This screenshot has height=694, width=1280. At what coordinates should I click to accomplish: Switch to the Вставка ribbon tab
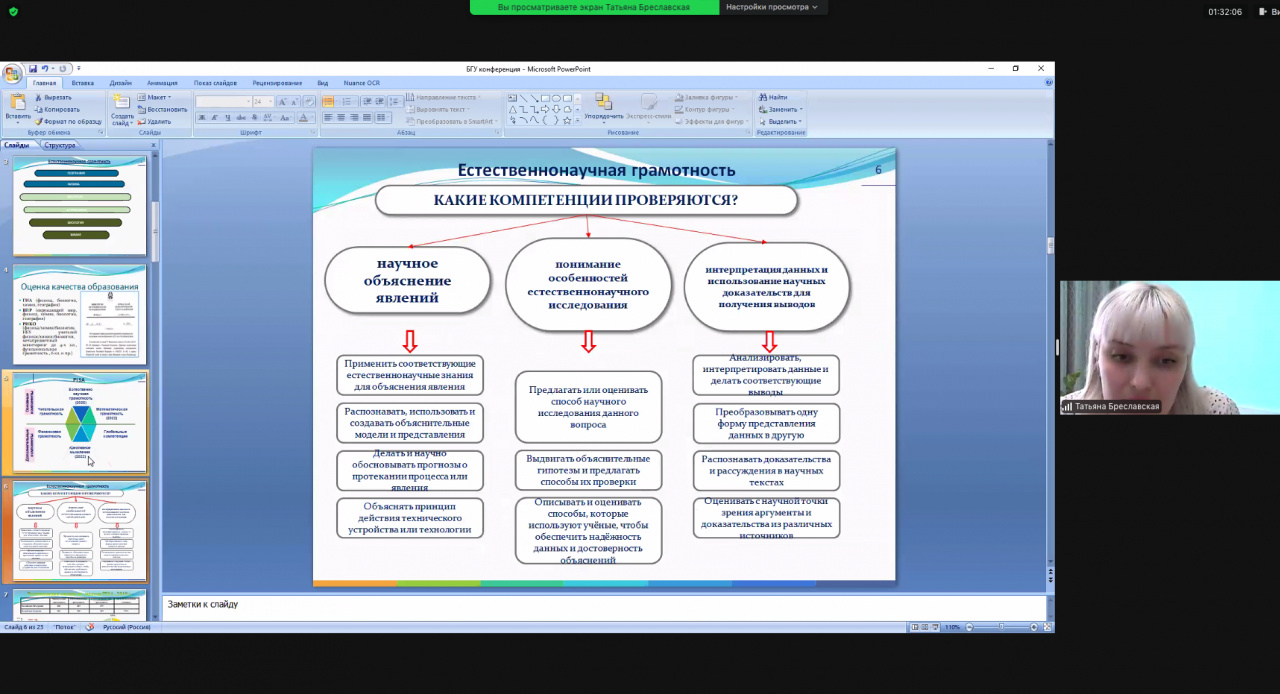83,83
